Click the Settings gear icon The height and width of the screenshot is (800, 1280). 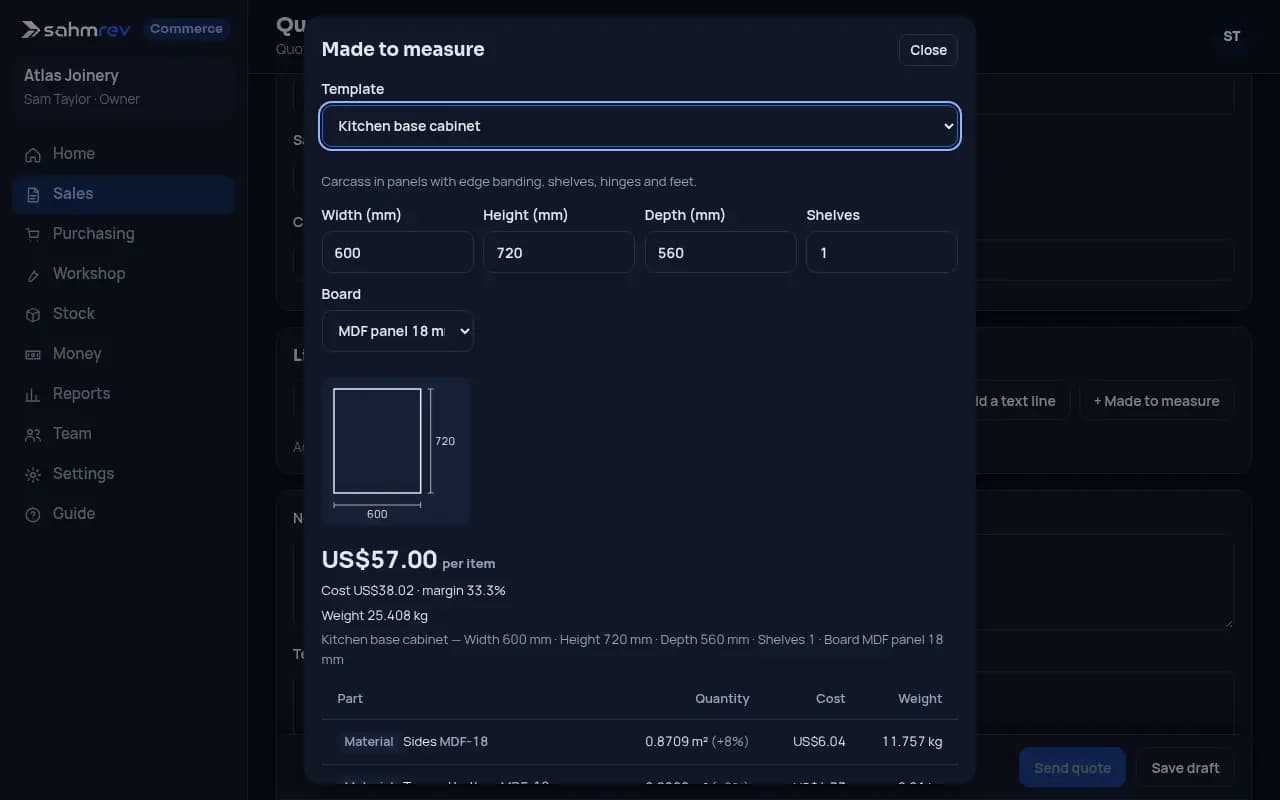pyautogui.click(x=33, y=474)
